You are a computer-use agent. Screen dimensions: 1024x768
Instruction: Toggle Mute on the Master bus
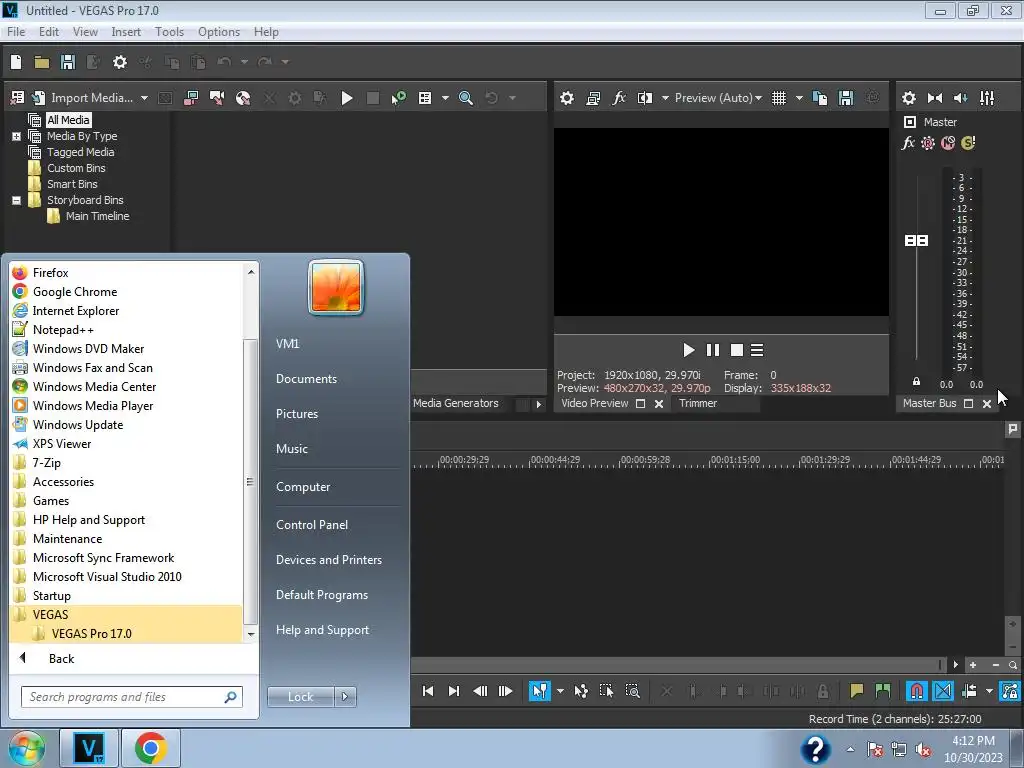click(948, 143)
